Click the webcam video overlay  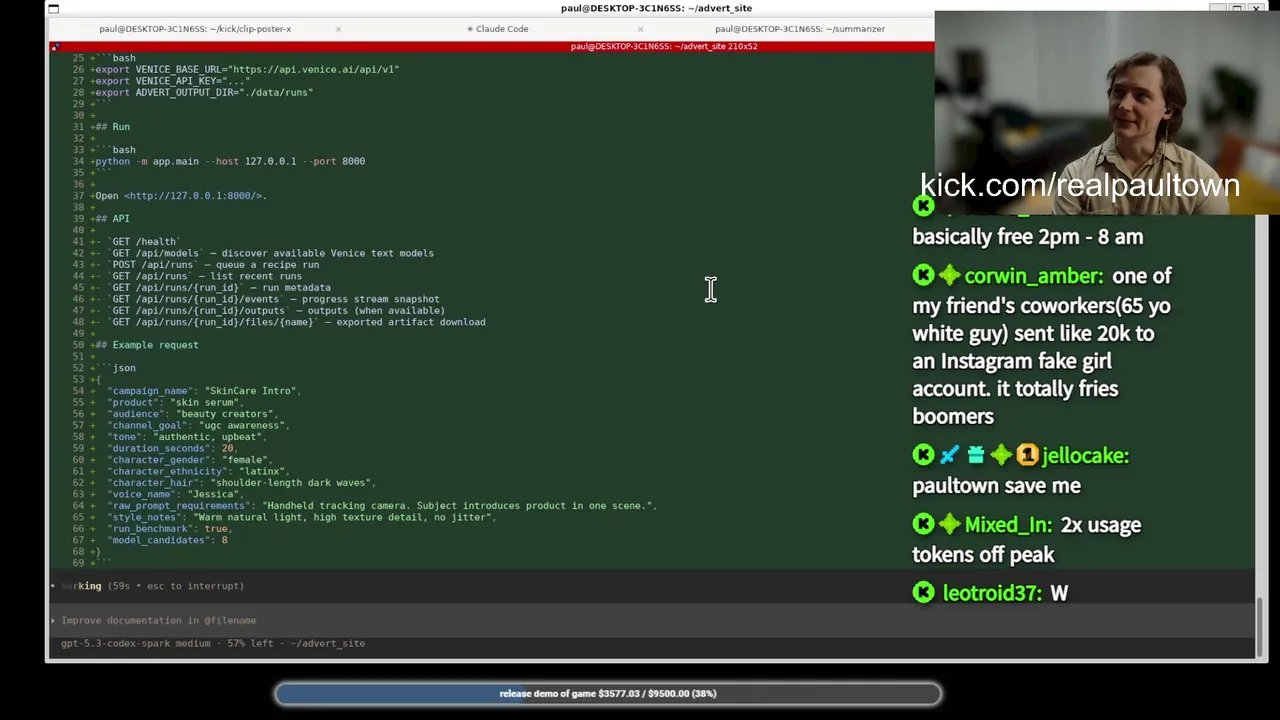tap(1107, 112)
